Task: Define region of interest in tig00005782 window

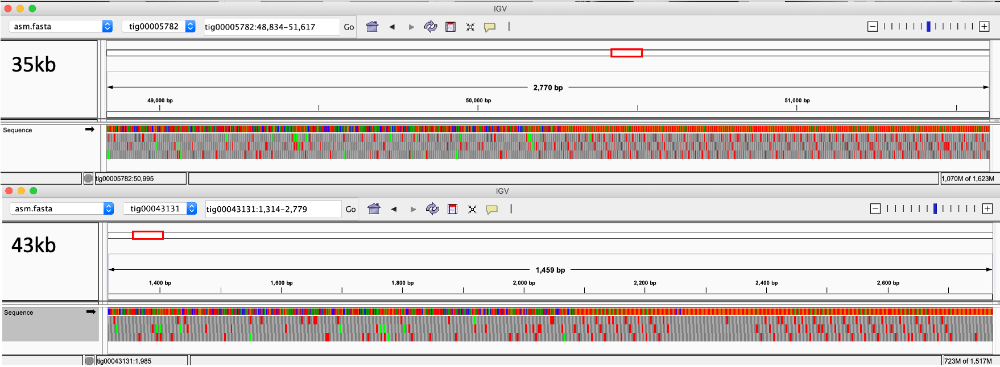Action: tap(450, 27)
